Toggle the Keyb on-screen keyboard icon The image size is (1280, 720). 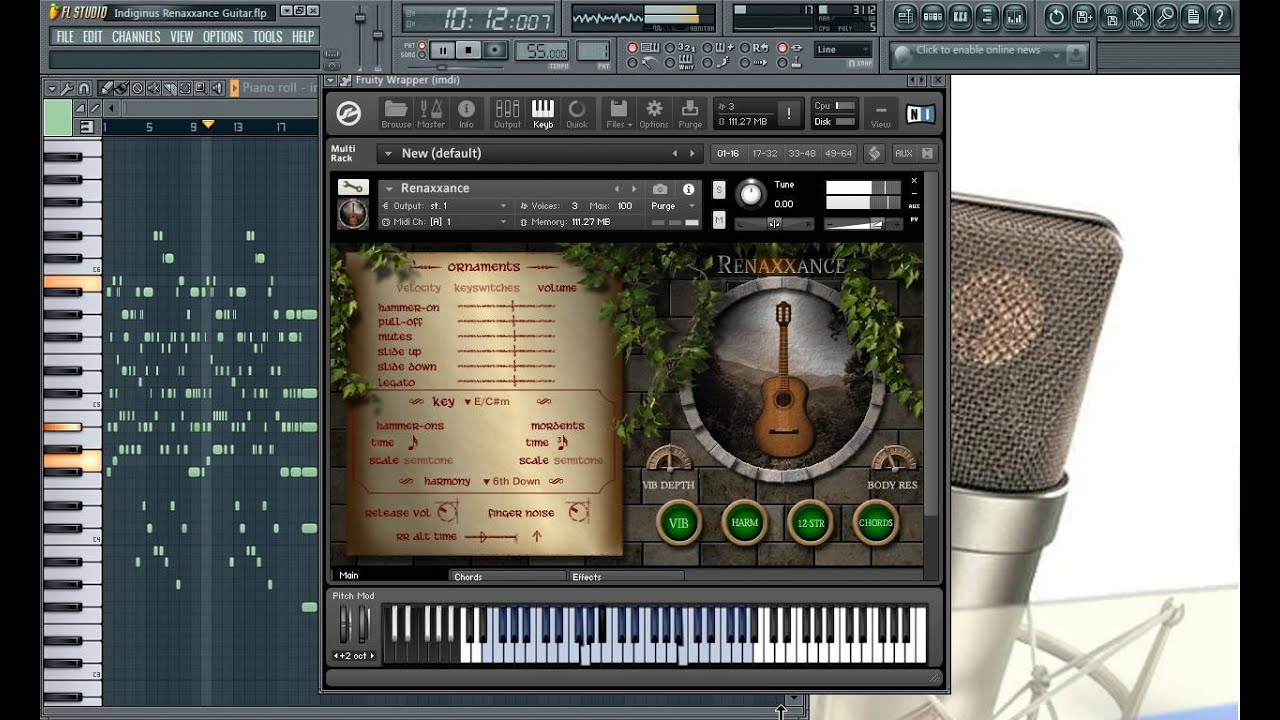click(x=543, y=114)
